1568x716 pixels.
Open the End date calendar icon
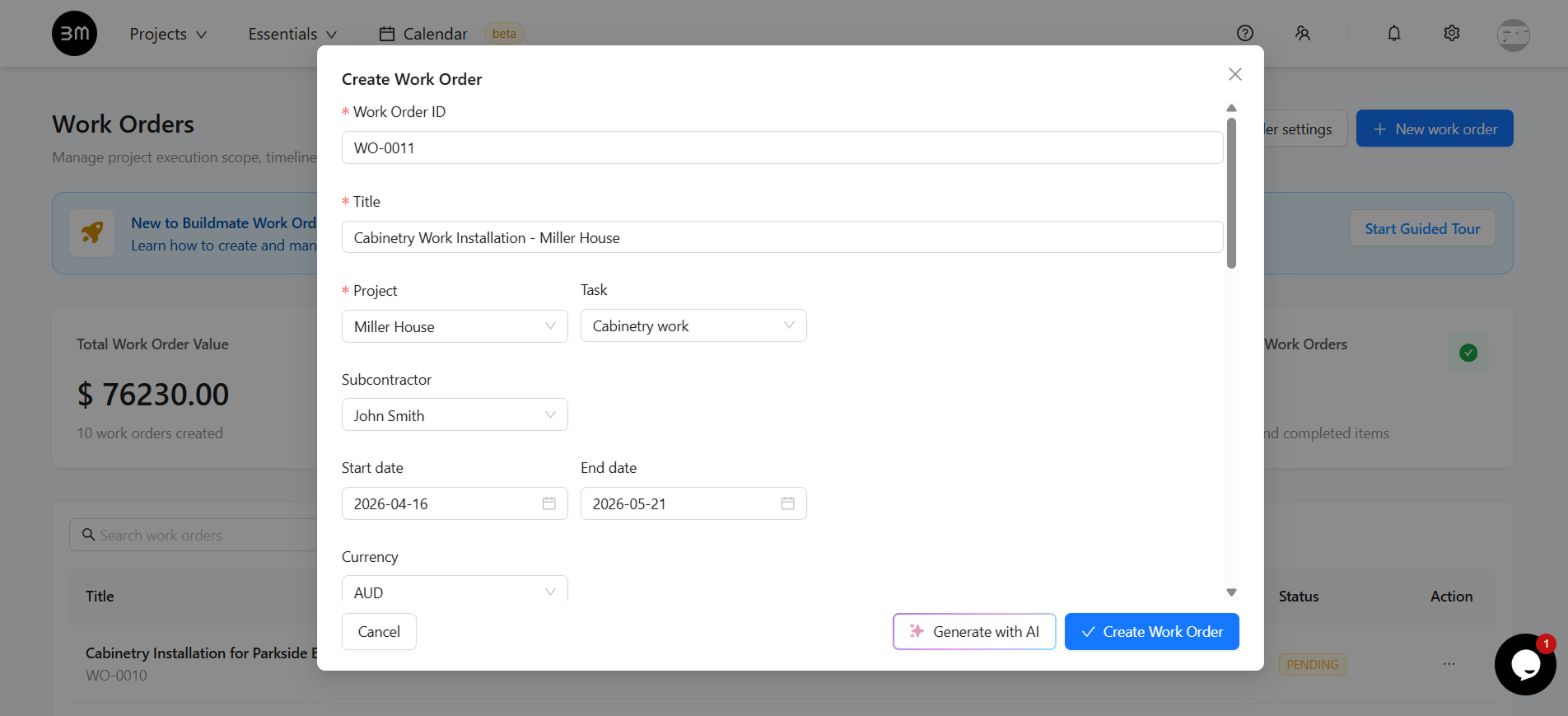tap(788, 503)
